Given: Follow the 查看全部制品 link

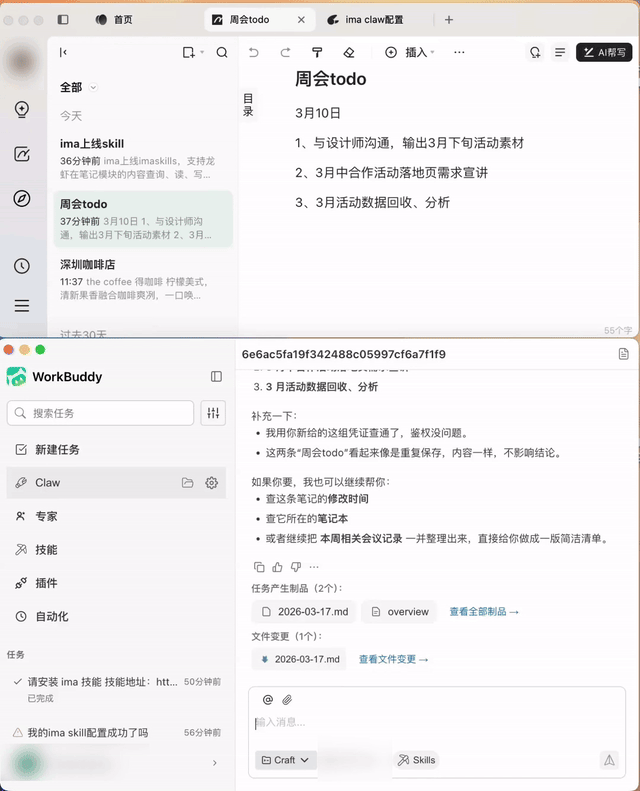Looking at the screenshot, I should (x=484, y=611).
